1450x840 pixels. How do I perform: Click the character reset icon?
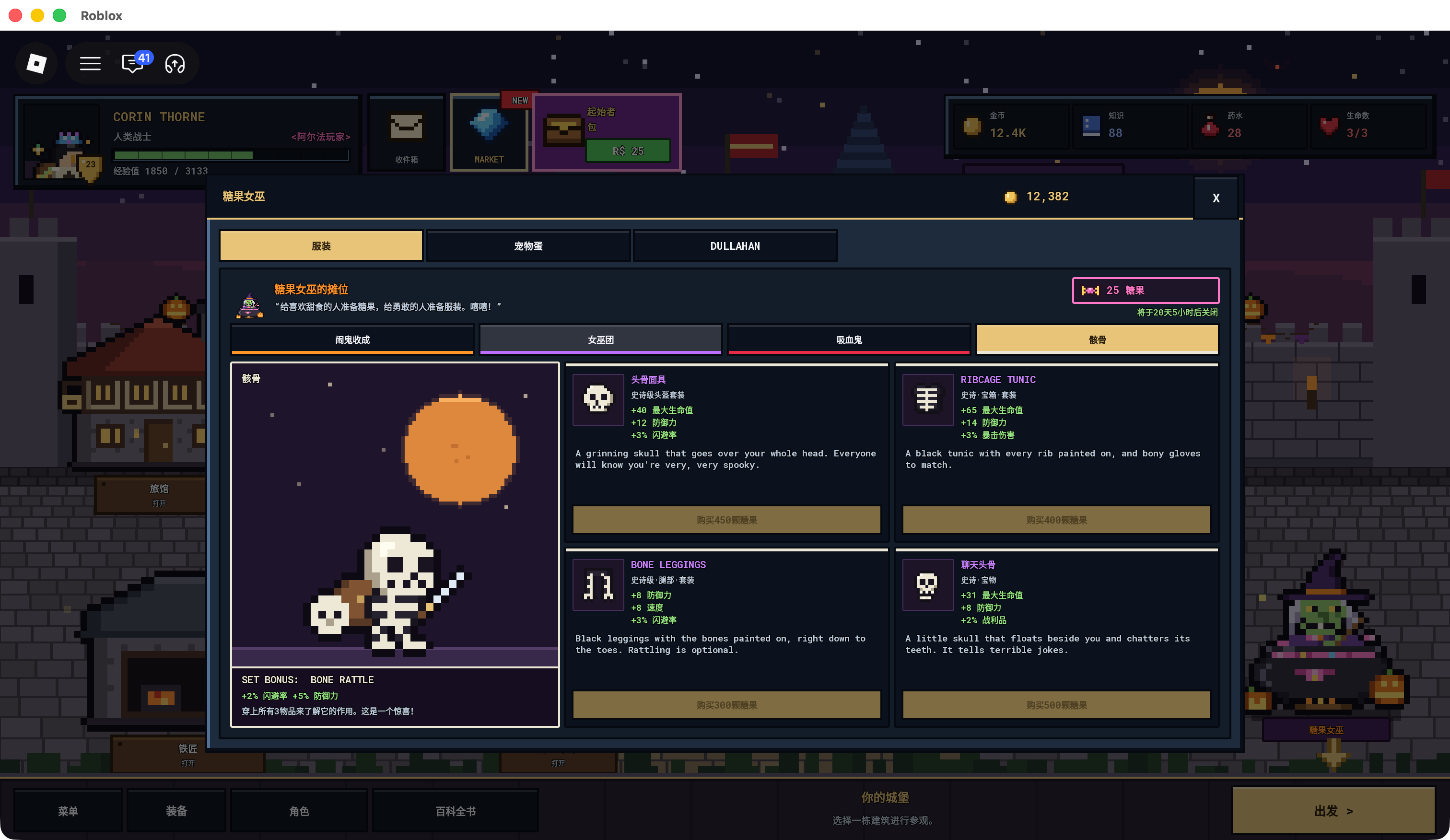pos(175,63)
